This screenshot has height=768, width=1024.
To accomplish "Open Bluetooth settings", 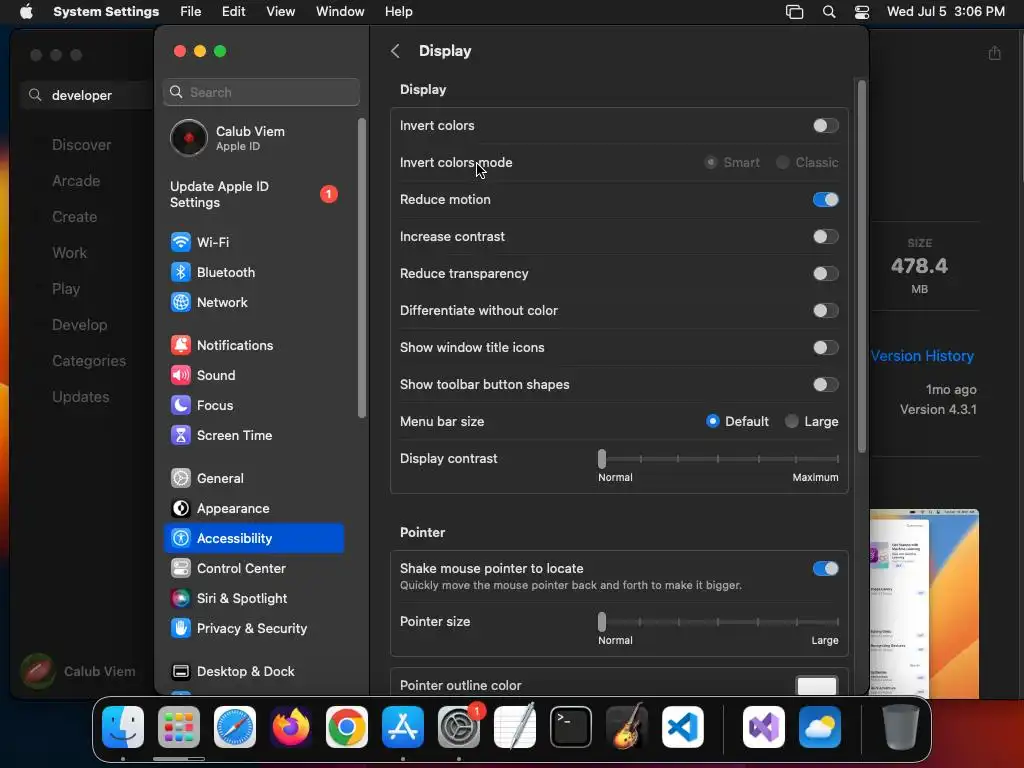I will [253, 272].
